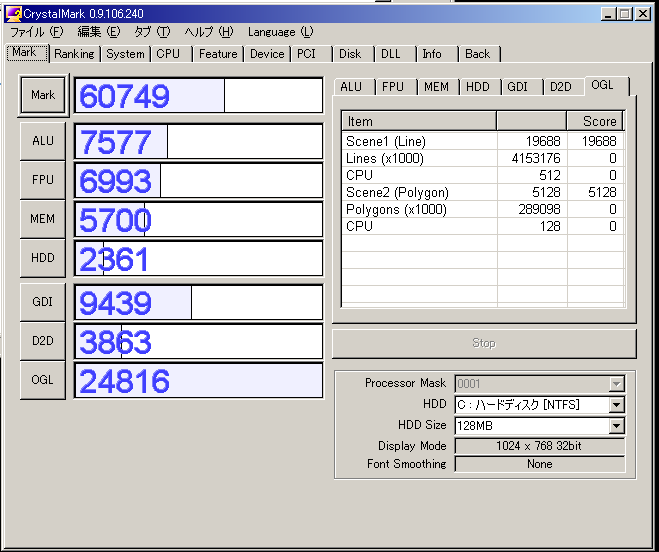Click the ALU score bar 7577
659x552 pixels.
coord(199,141)
